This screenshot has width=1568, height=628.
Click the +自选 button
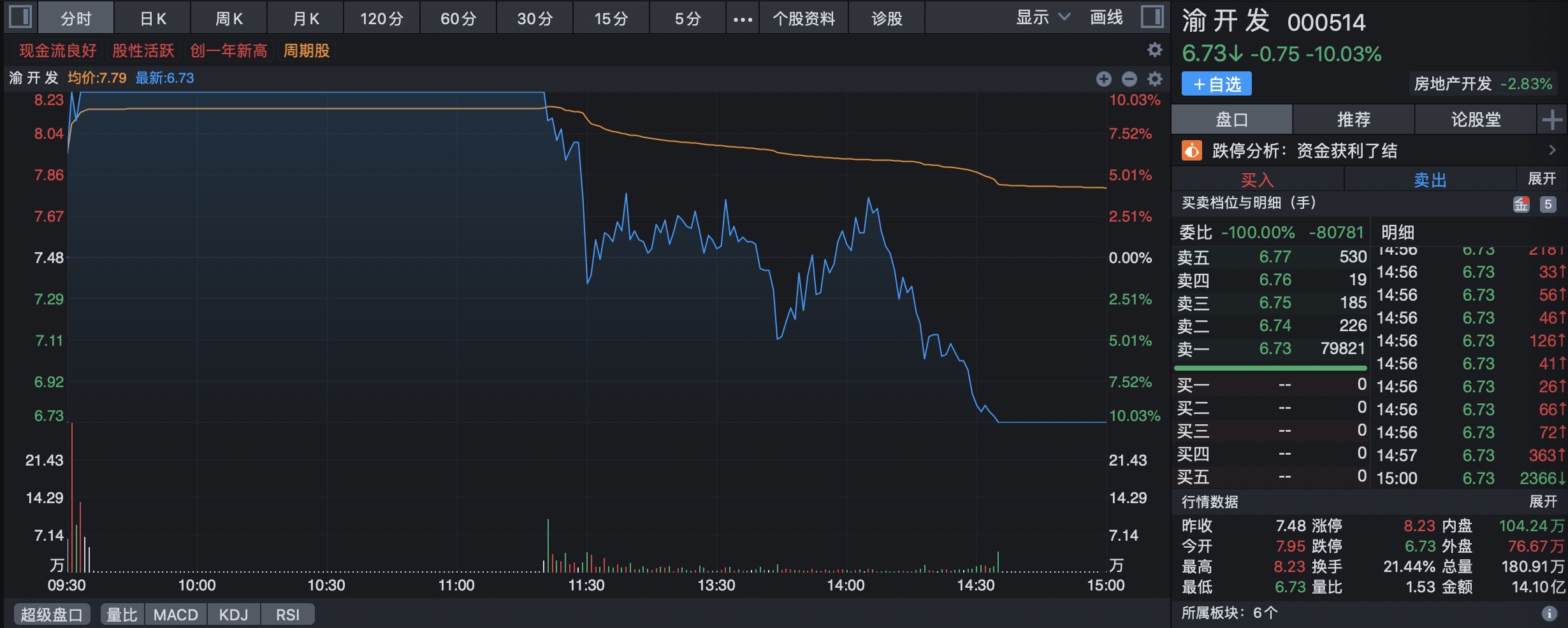pos(1216,84)
